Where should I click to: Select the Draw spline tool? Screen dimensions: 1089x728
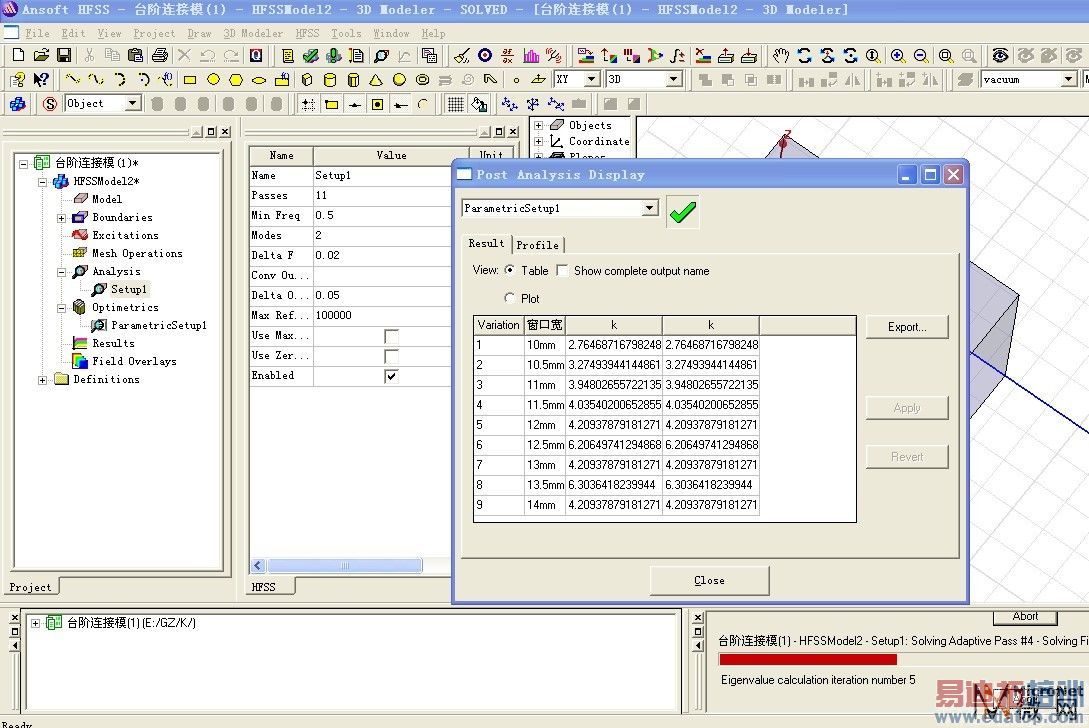[x=96, y=80]
